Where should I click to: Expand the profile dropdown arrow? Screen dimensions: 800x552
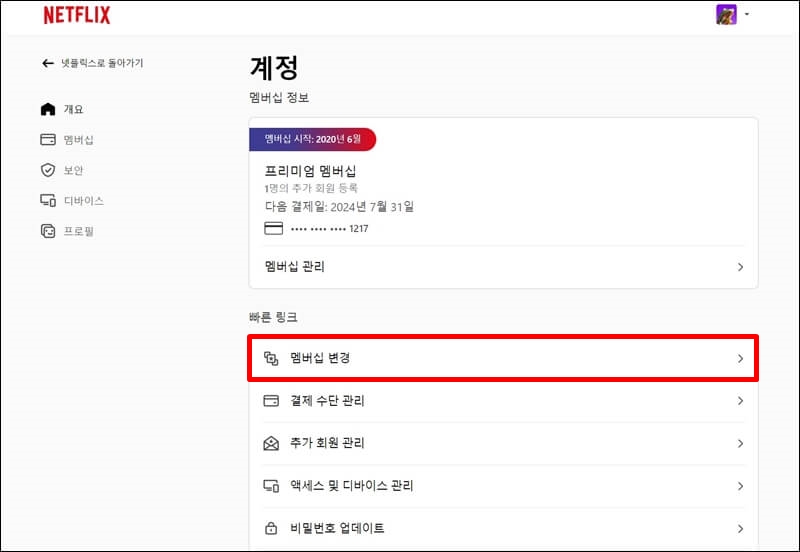(747, 14)
